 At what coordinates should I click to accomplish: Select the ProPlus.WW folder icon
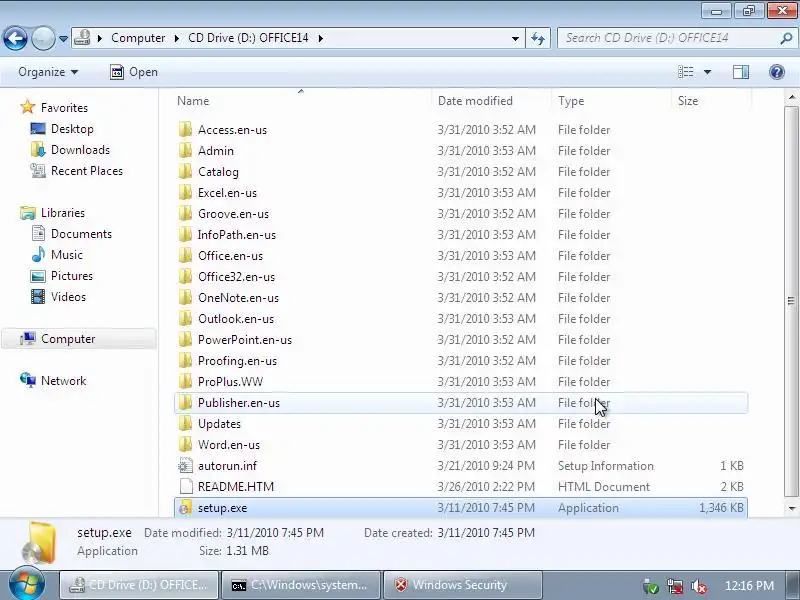point(185,381)
